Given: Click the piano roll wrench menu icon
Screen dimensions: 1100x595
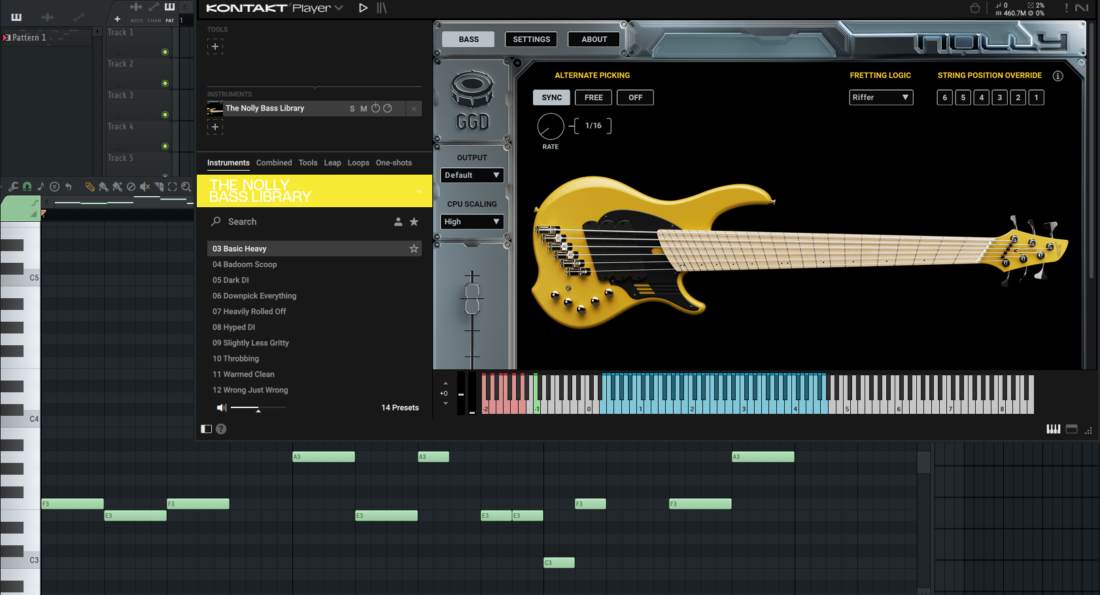Looking at the screenshot, I should [13, 187].
